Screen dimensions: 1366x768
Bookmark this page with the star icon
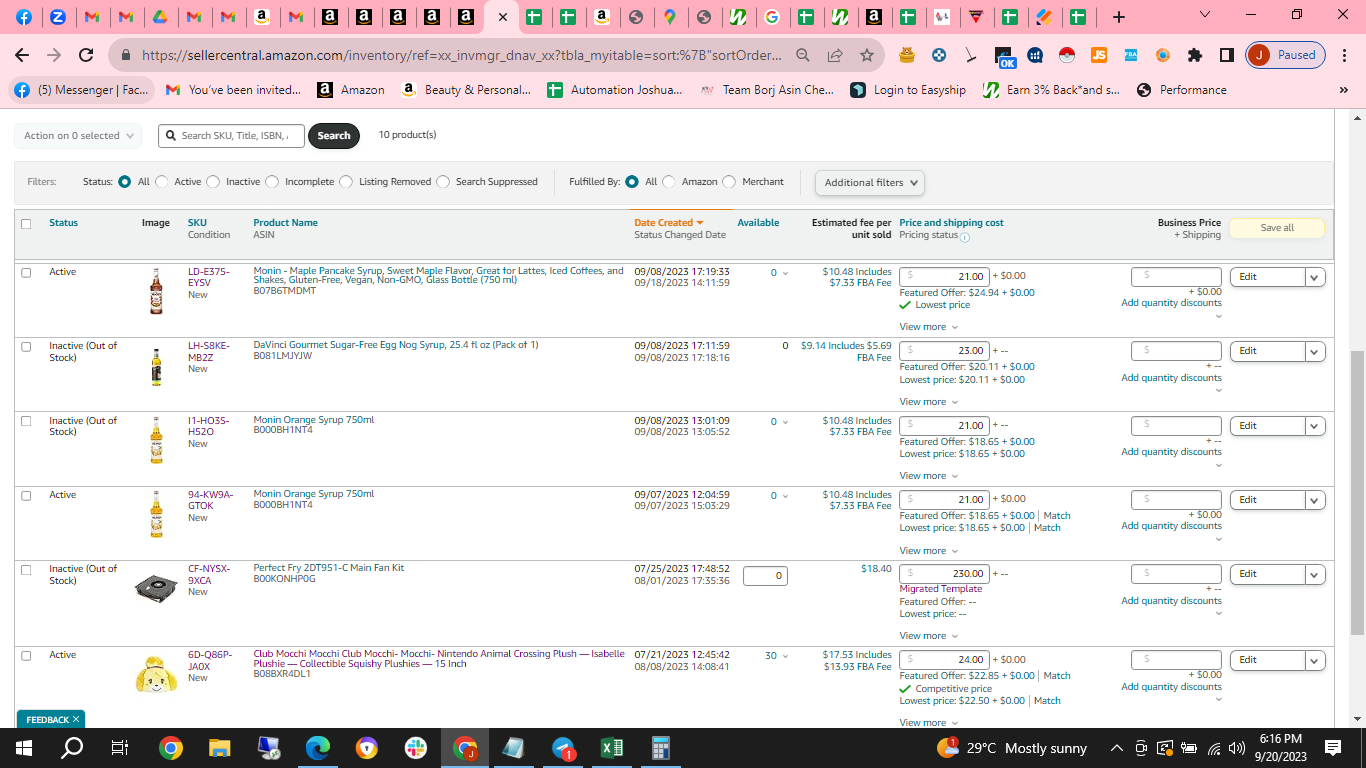(867, 55)
